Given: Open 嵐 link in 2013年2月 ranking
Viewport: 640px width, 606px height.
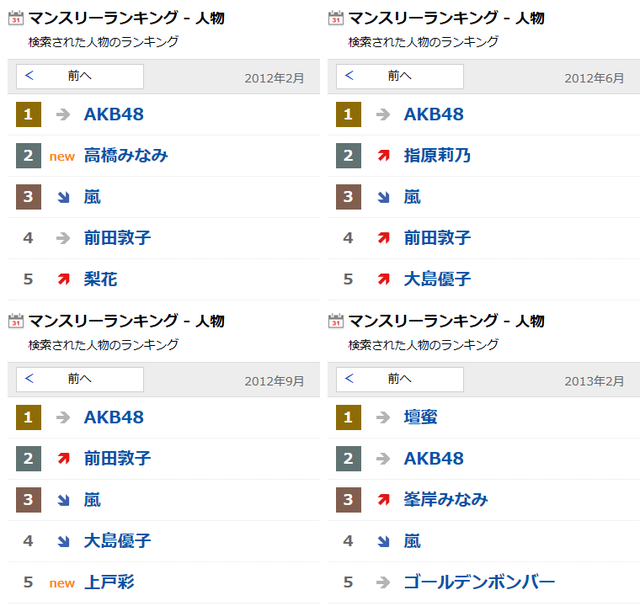Looking at the screenshot, I should point(412,541).
